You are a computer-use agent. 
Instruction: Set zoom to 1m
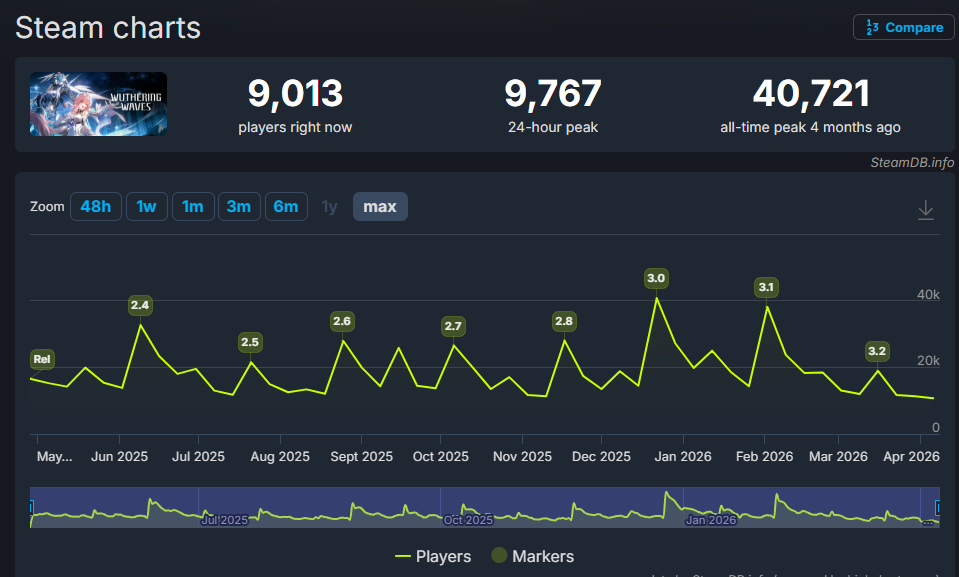click(193, 207)
